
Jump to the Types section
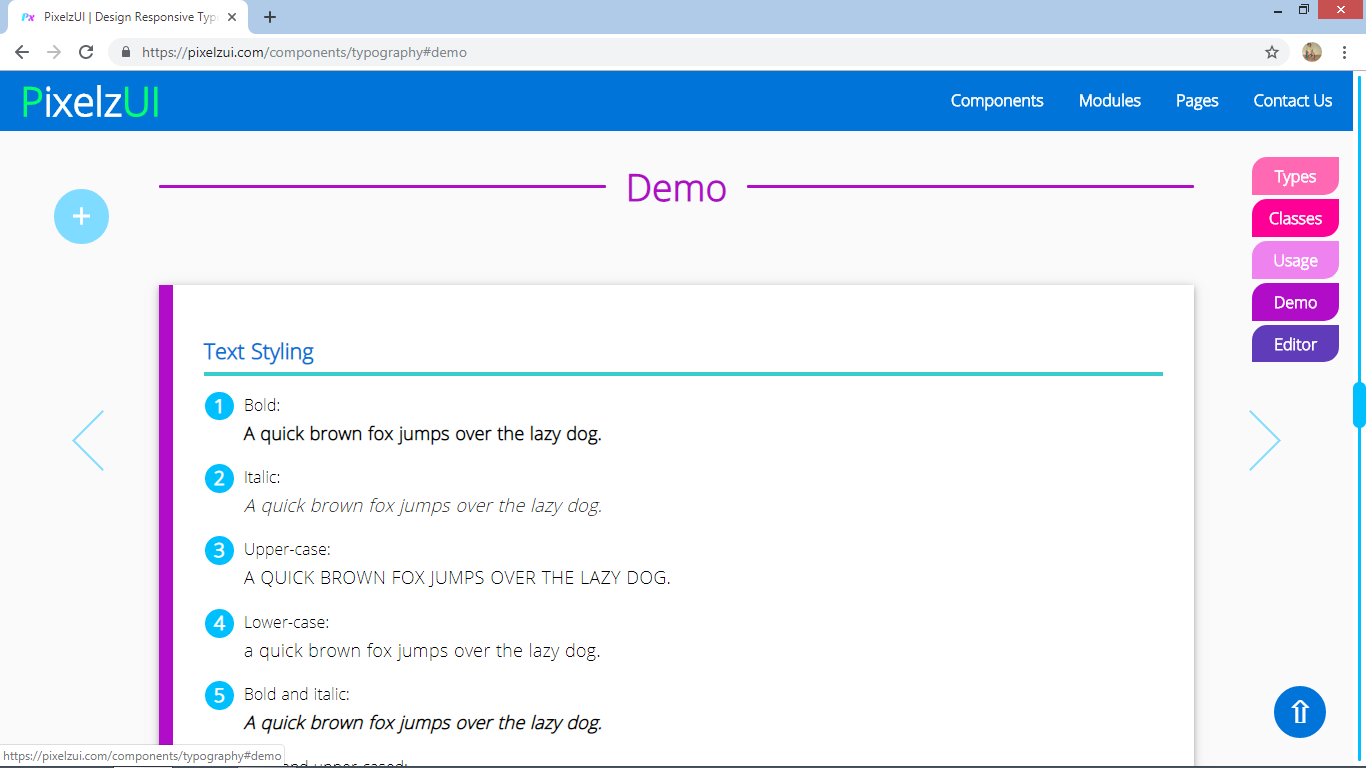pos(1295,176)
